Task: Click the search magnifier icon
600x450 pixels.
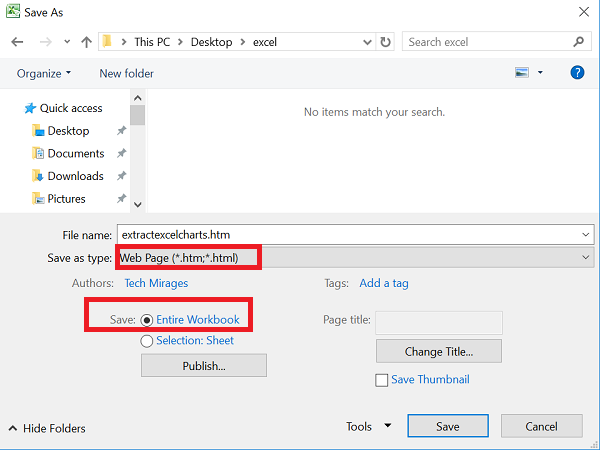Action: click(579, 42)
